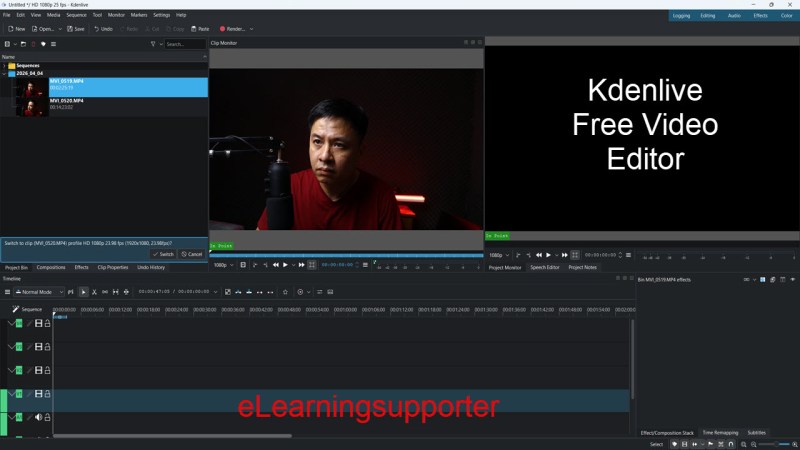This screenshot has width=800, height=450.
Task: Click the subtitle edit icon in timeline toolbar
Action: 330,292
